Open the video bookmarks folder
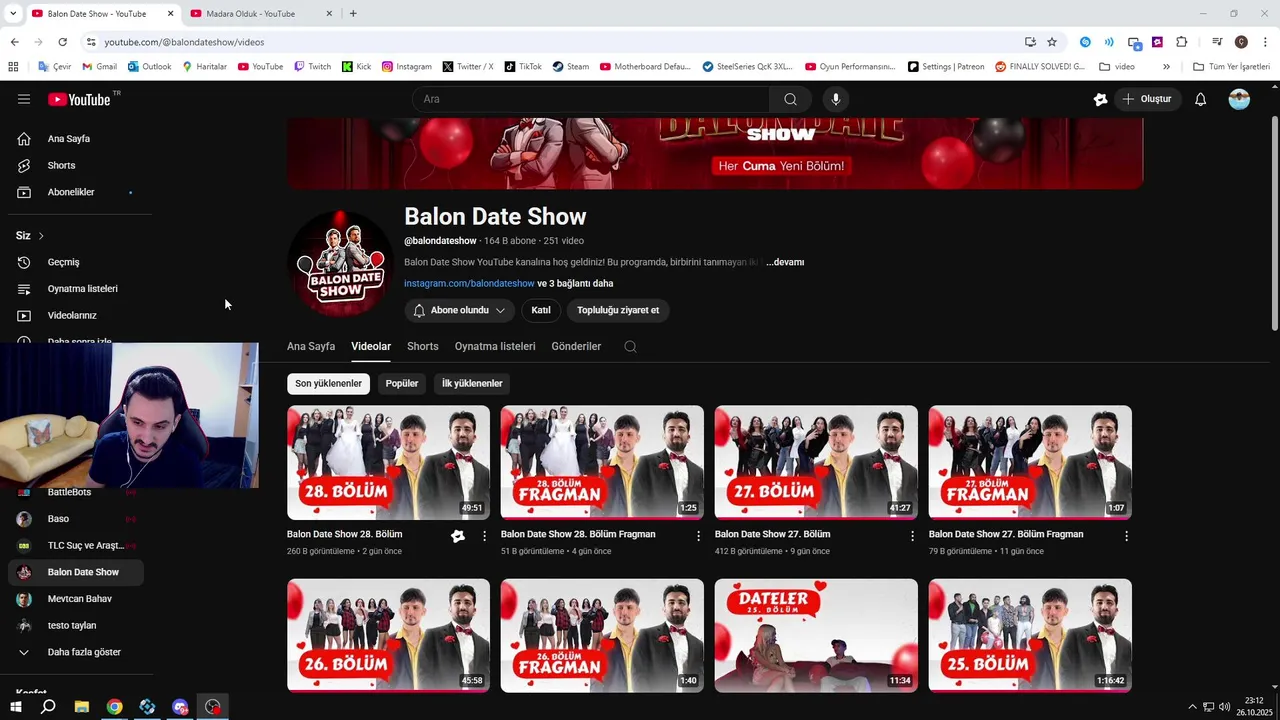 1117,67
